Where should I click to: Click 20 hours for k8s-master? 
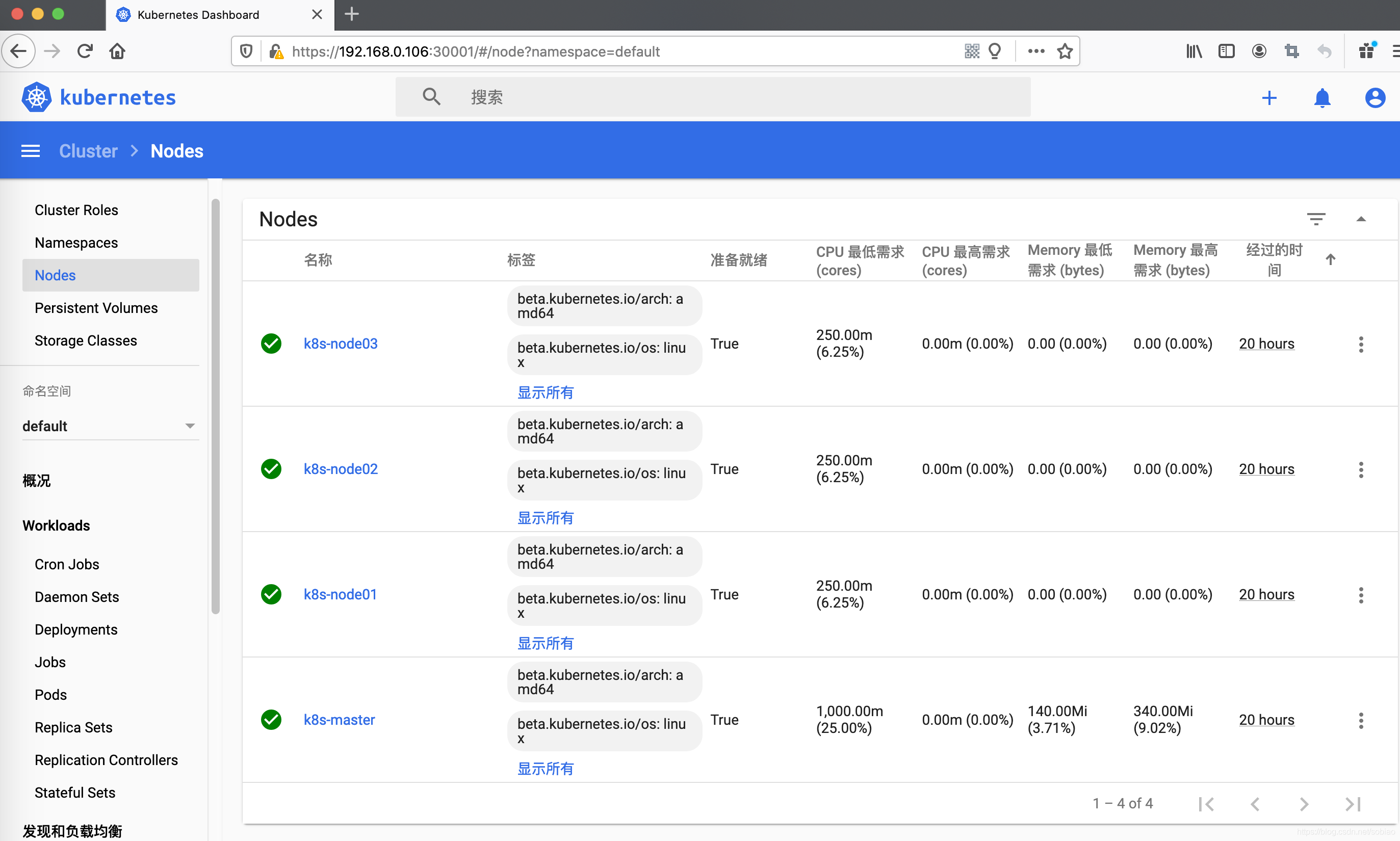1266,720
